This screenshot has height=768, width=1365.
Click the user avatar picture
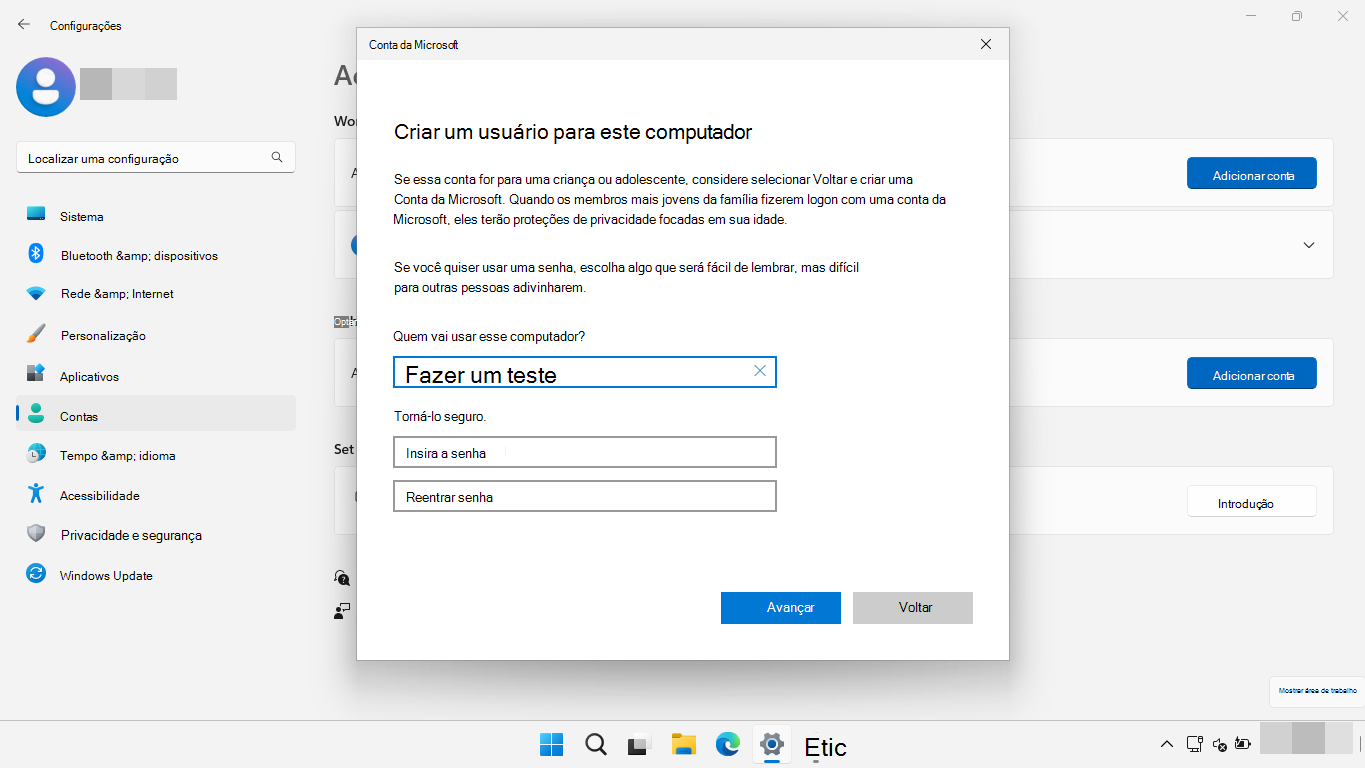tap(46, 87)
